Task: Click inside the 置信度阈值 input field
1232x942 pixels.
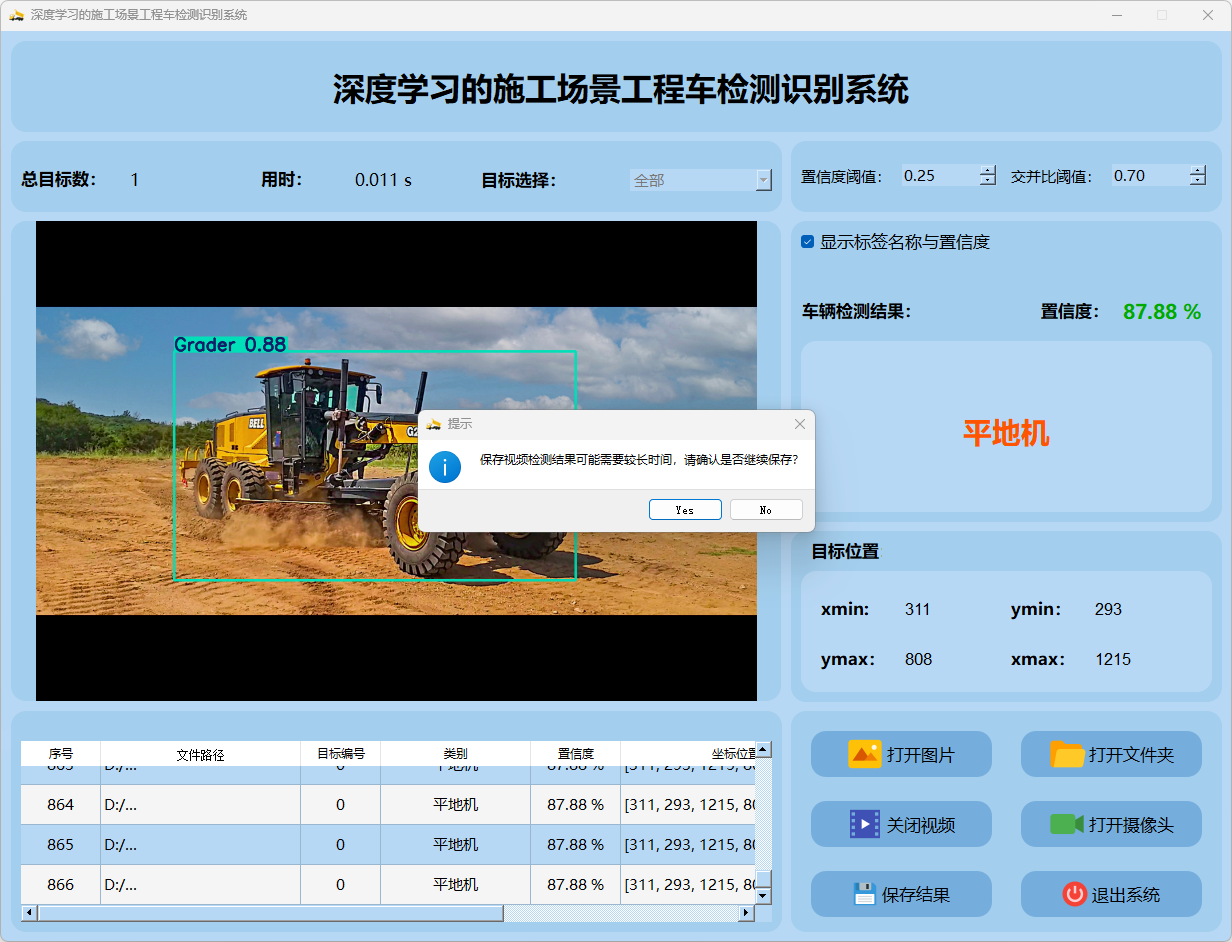Action: point(938,176)
